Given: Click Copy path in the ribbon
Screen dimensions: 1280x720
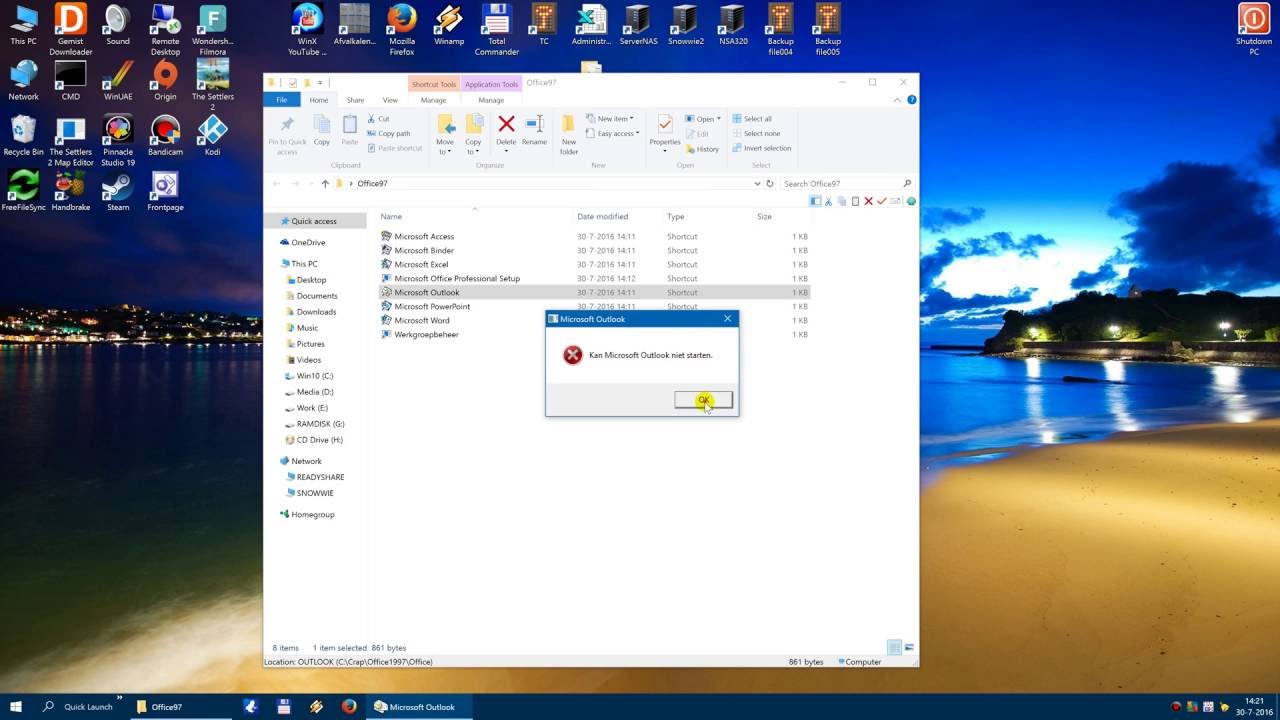Looking at the screenshot, I should [x=390, y=133].
